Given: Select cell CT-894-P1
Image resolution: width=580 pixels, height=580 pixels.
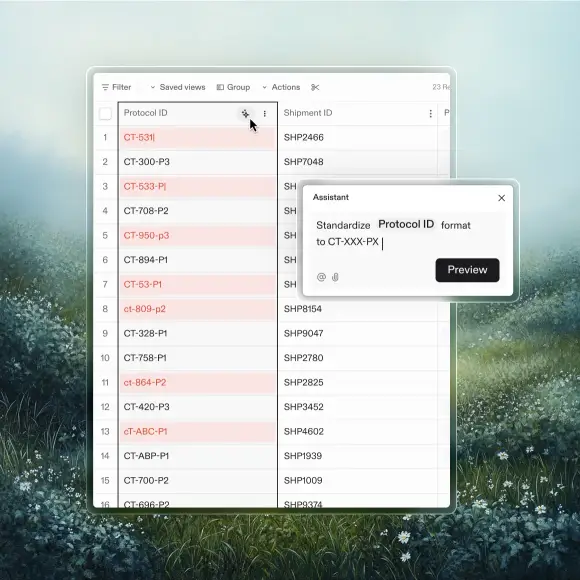Looking at the screenshot, I should [198, 260].
